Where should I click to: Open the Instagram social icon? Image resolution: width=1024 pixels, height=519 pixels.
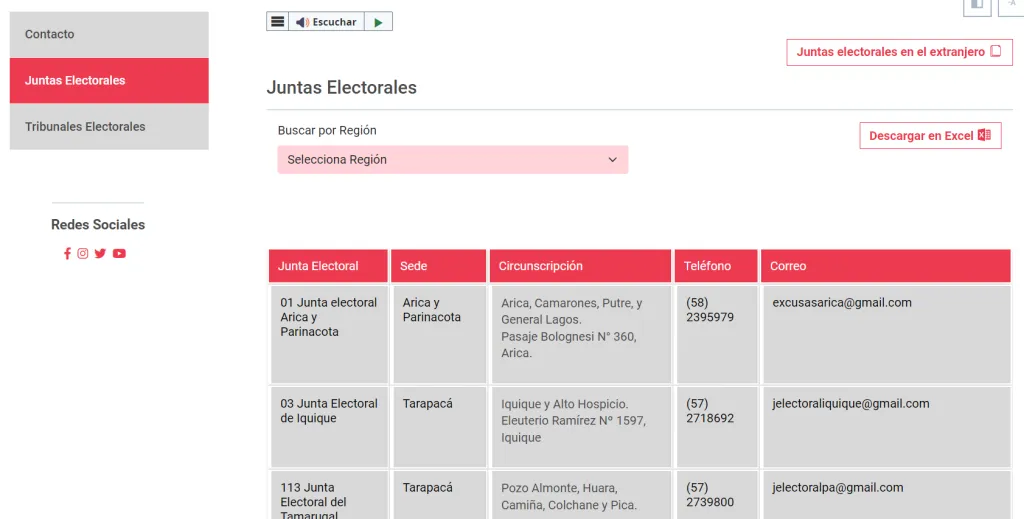[83, 253]
